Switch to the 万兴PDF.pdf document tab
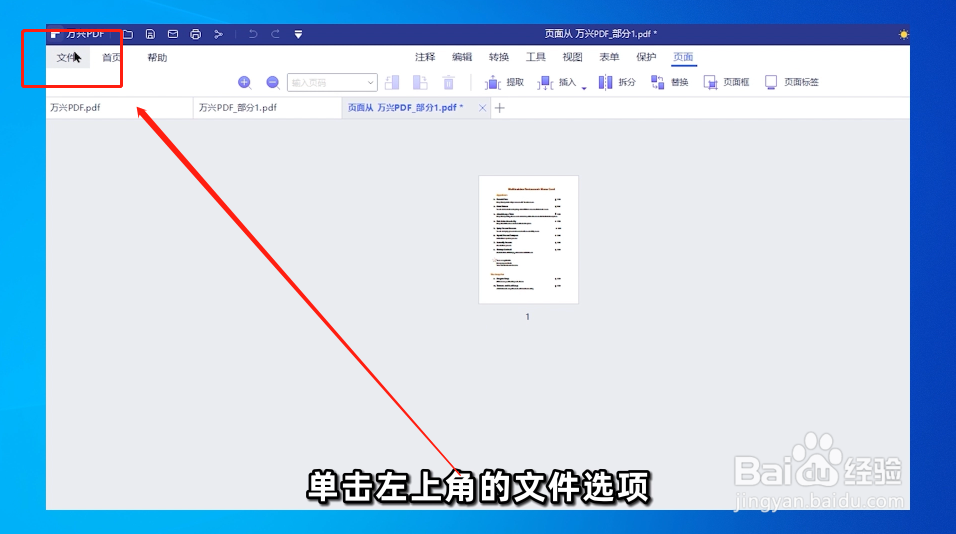956x534 pixels. coord(120,108)
